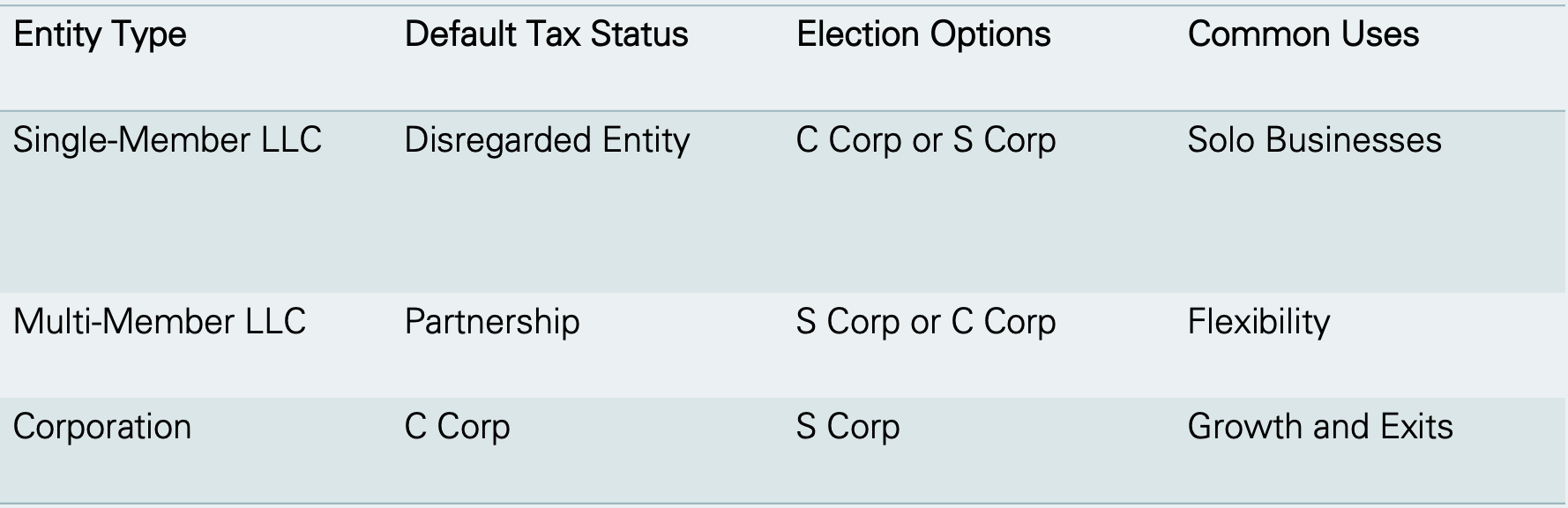Select the Disregarded Entity cell
The height and width of the screenshot is (508, 1568).
pyautogui.click(x=547, y=141)
